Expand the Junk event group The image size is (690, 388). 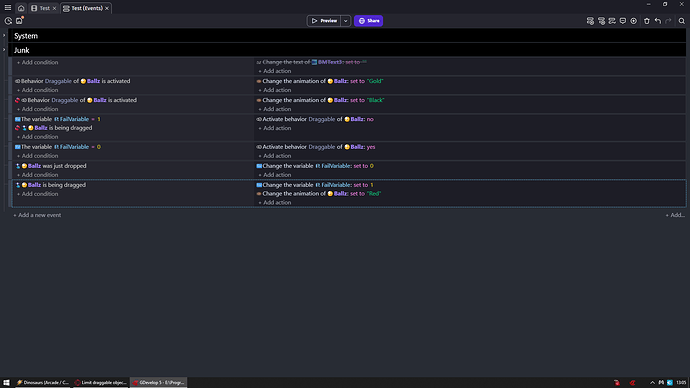tap(4, 50)
